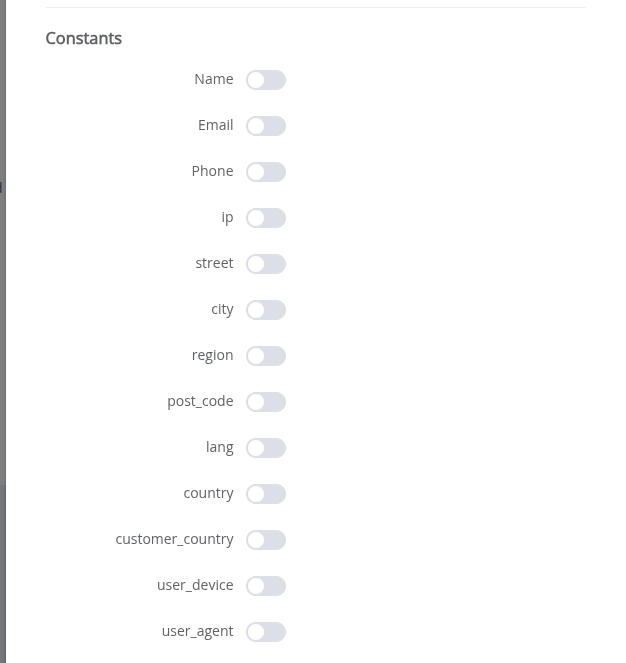Image resolution: width=626 pixels, height=663 pixels.
Task: Toggle the ip constant switch
Action: (266, 218)
